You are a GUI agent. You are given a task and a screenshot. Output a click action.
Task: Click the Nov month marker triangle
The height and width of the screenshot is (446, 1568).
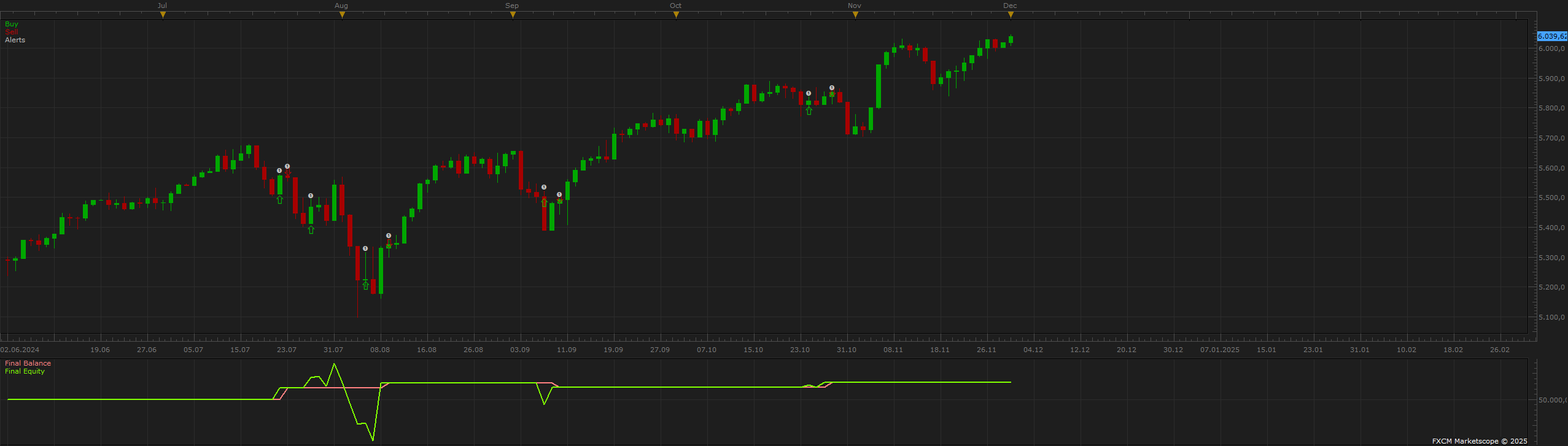click(x=855, y=15)
